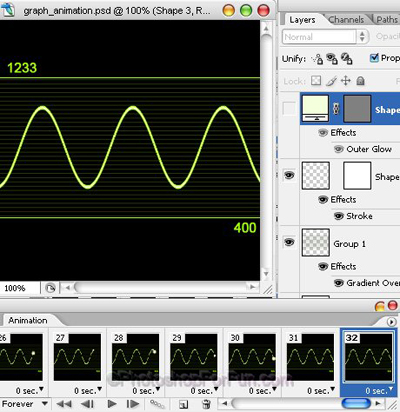
Task: Click the unify layer visibility icon
Action: click(332, 59)
